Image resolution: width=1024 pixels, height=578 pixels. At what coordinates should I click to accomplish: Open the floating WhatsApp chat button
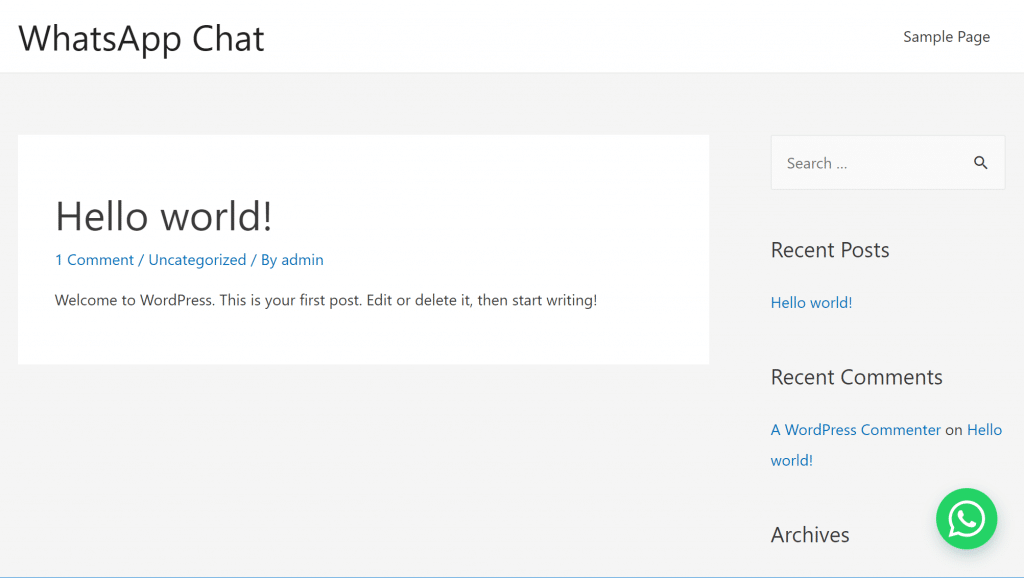click(966, 519)
